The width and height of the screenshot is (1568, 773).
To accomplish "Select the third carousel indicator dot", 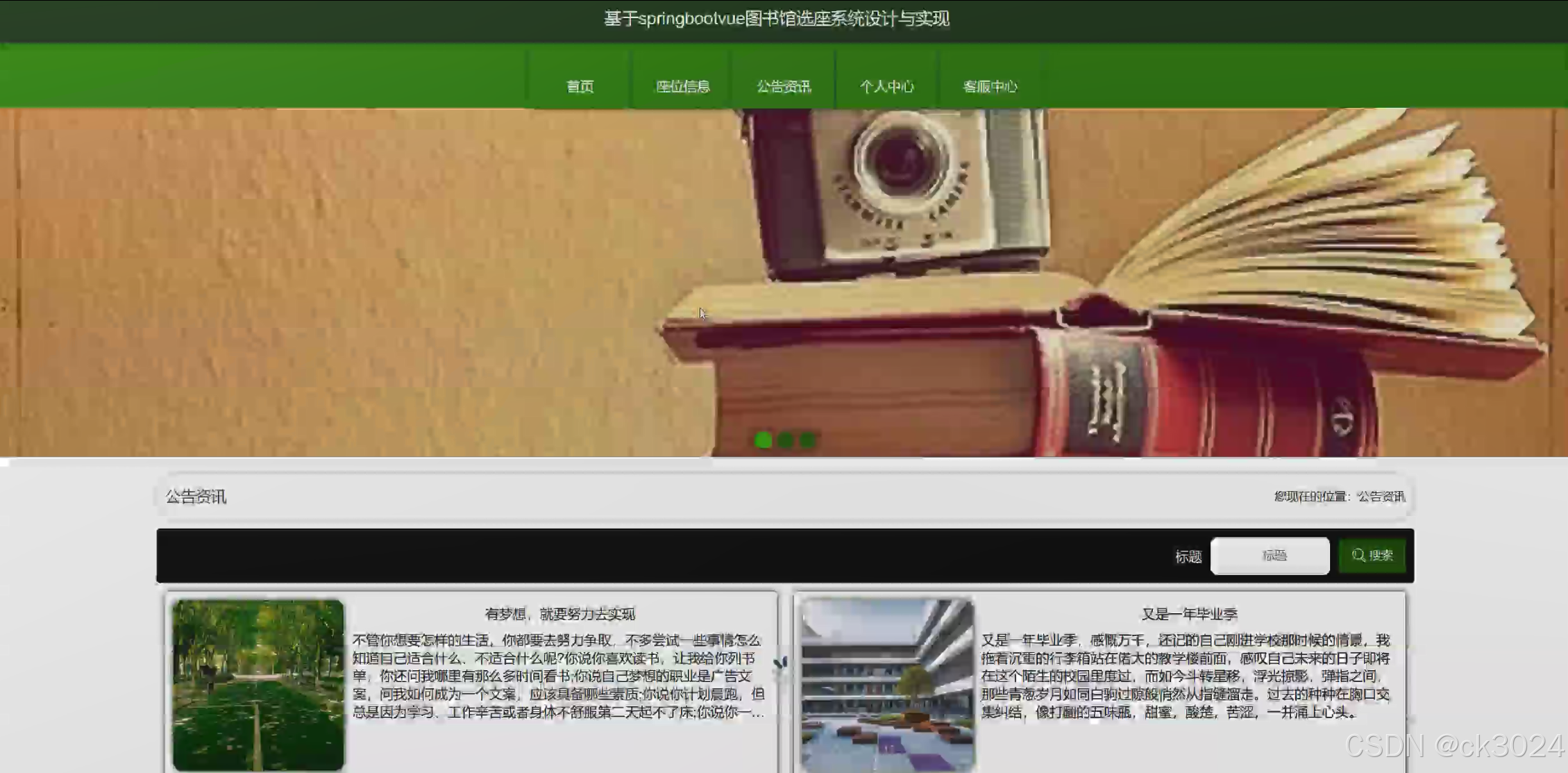I will (807, 440).
